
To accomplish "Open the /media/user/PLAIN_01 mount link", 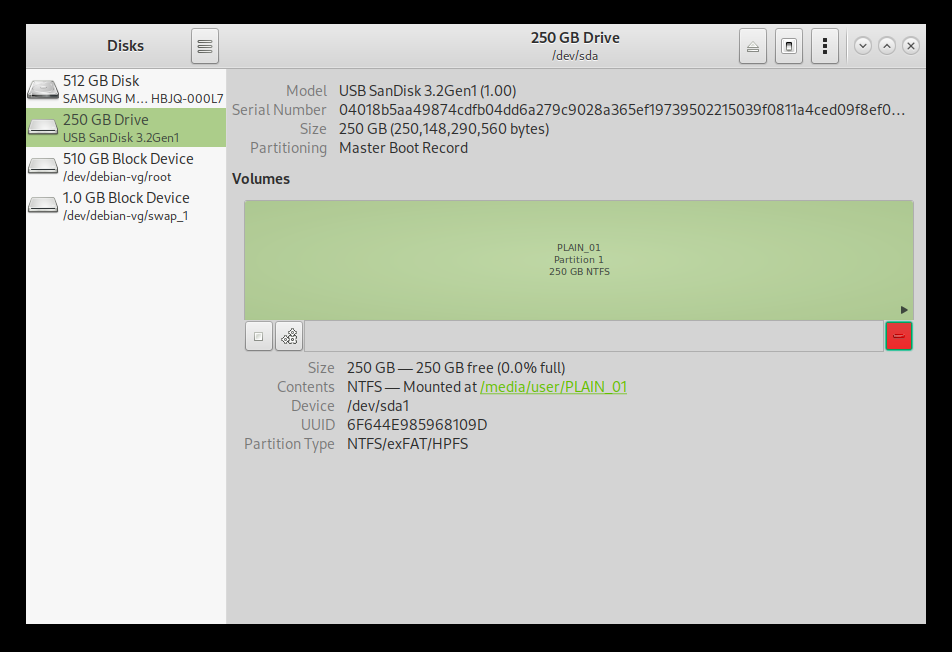I will click(553, 386).
